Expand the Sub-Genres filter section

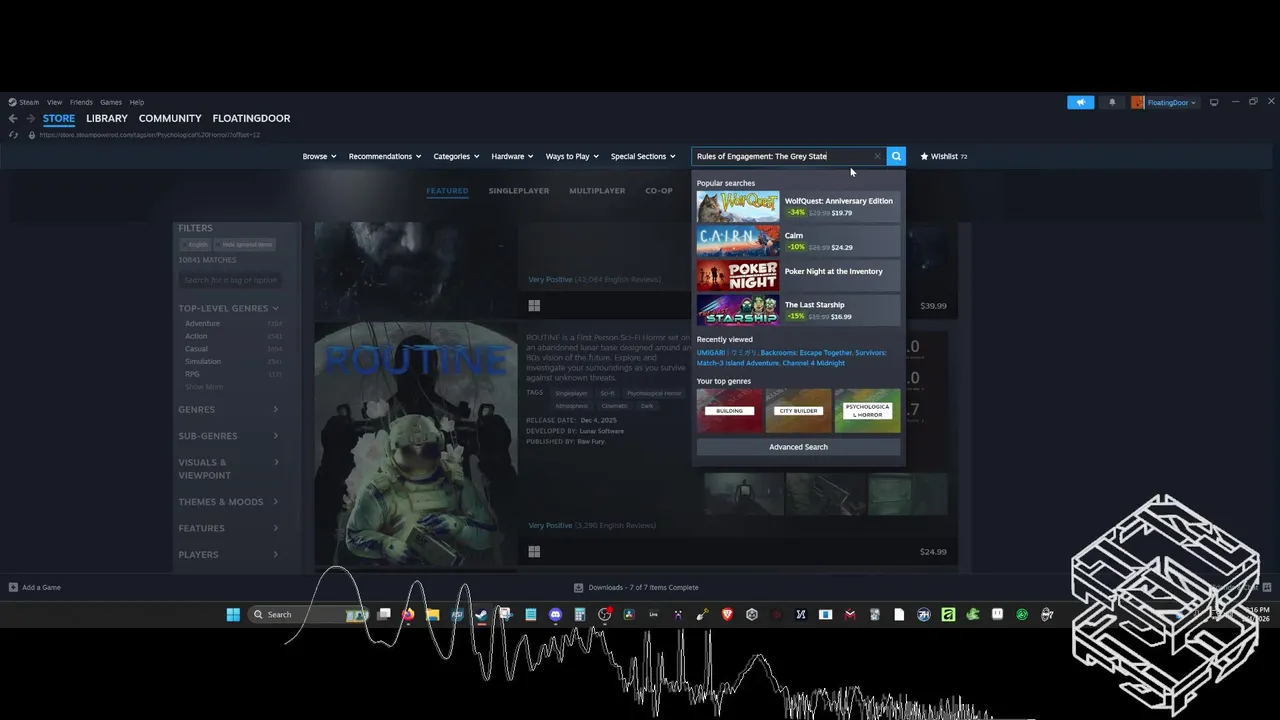(228, 436)
